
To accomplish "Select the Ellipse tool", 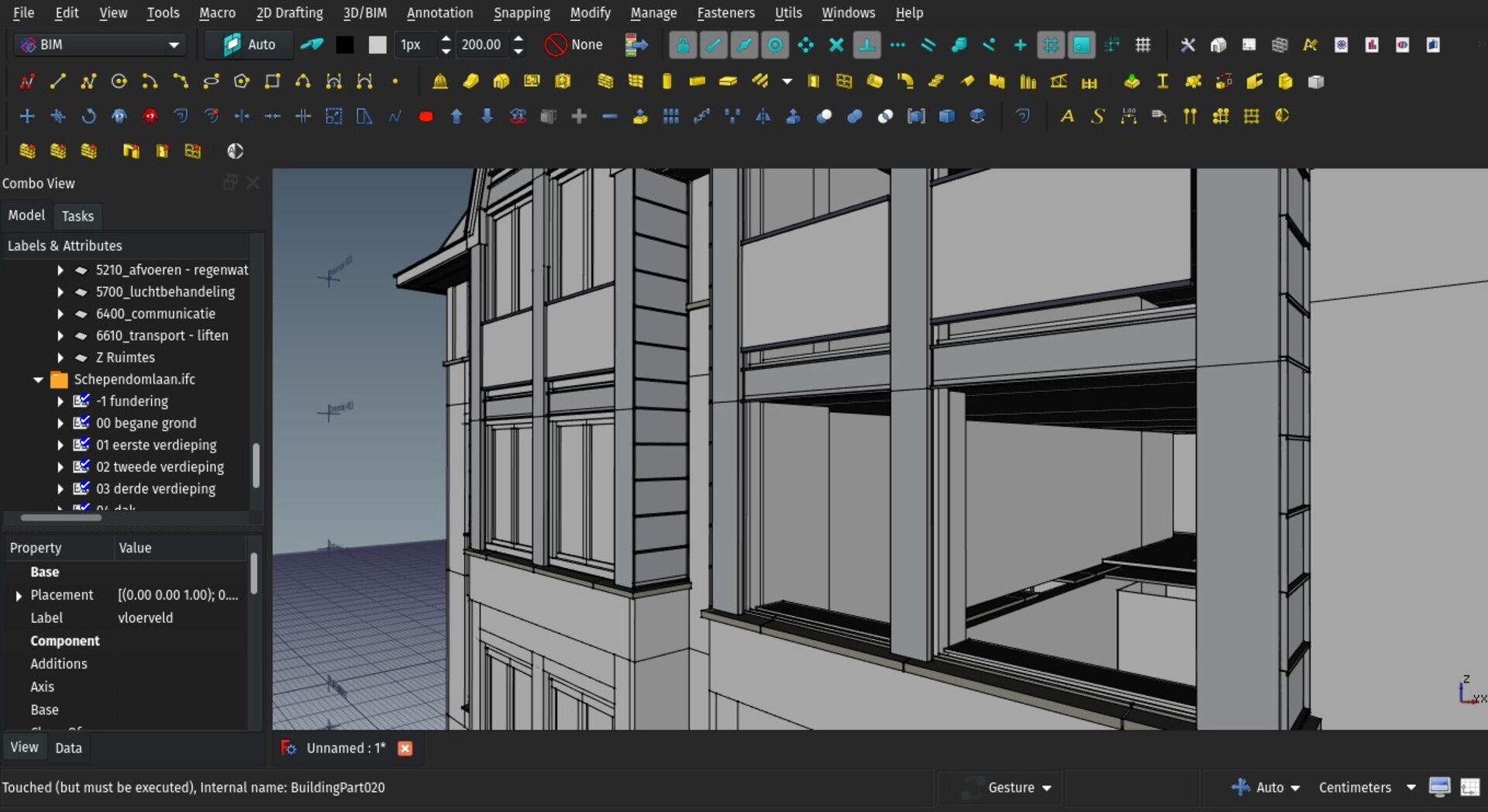I will coord(211,81).
